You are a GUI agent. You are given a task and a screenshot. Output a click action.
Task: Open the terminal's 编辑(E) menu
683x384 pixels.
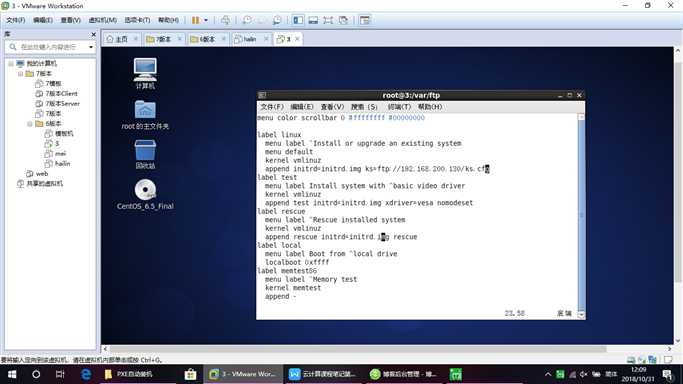pos(302,107)
